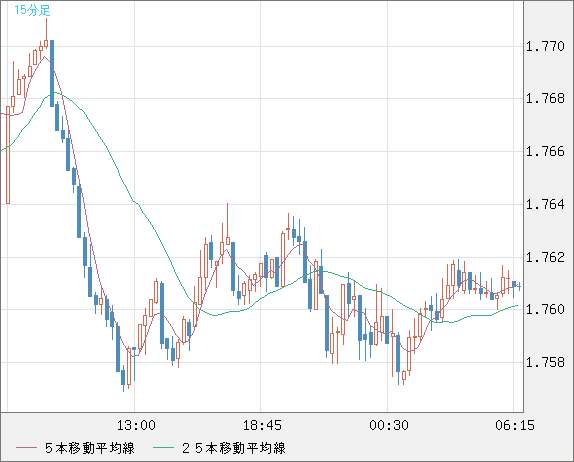Click the 1.764 price axis label
The width and height of the screenshot is (574, 462).
(545, 204)
